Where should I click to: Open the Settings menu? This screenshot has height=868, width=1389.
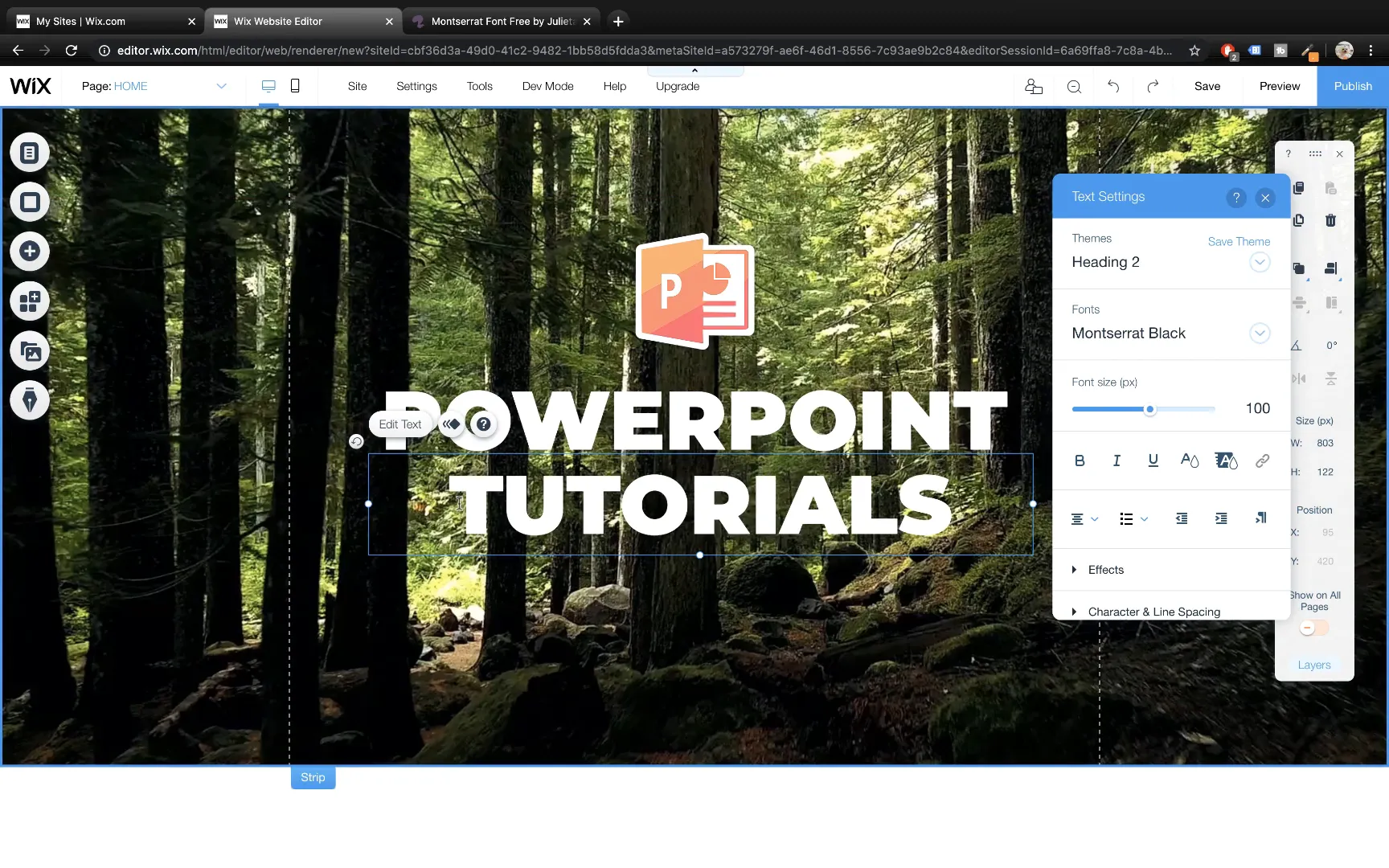pyautogui.click(x=416, y=86)
